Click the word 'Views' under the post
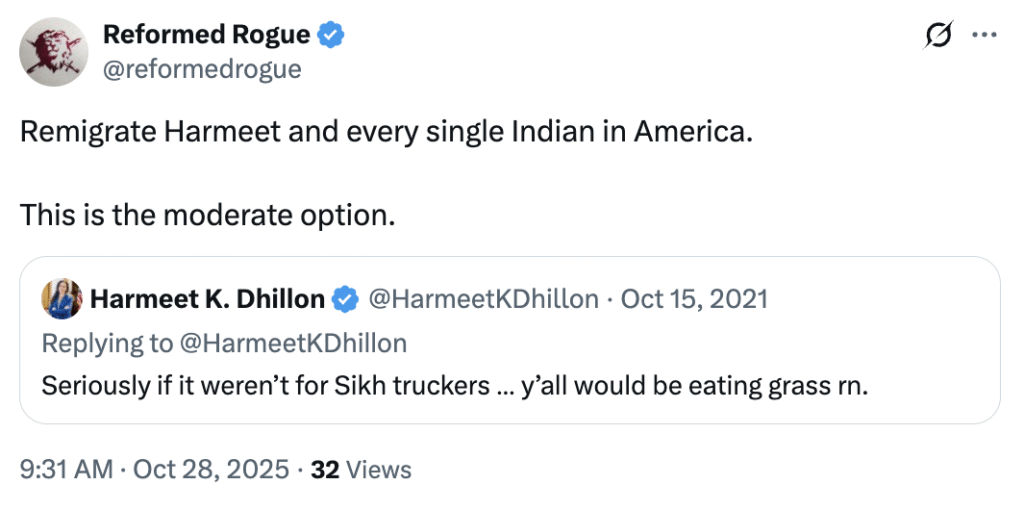 [x=377, y=469]
